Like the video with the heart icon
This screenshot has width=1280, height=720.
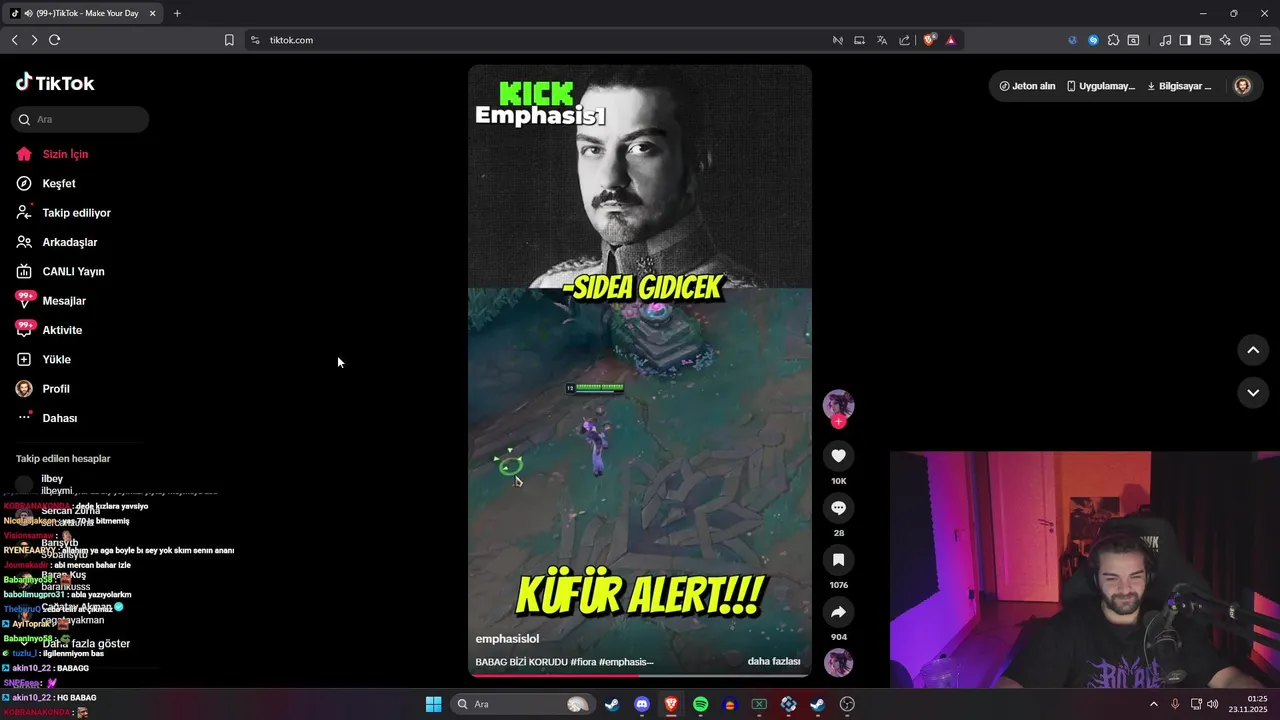click(838, 456)
